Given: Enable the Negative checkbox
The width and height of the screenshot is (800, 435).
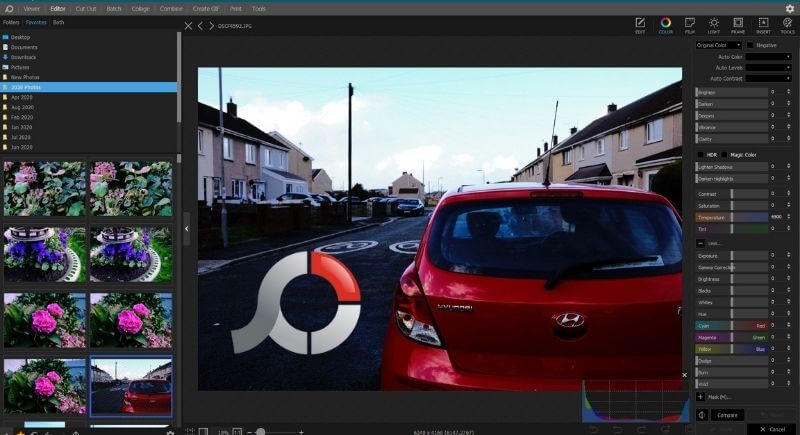Looking at the screenshot, I should click(x=751, y=45).
